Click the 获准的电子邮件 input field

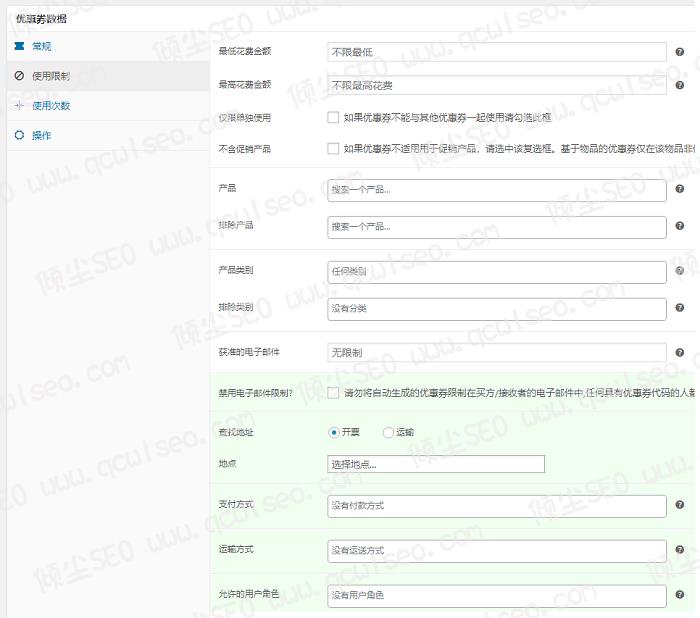tap(496, 353)
